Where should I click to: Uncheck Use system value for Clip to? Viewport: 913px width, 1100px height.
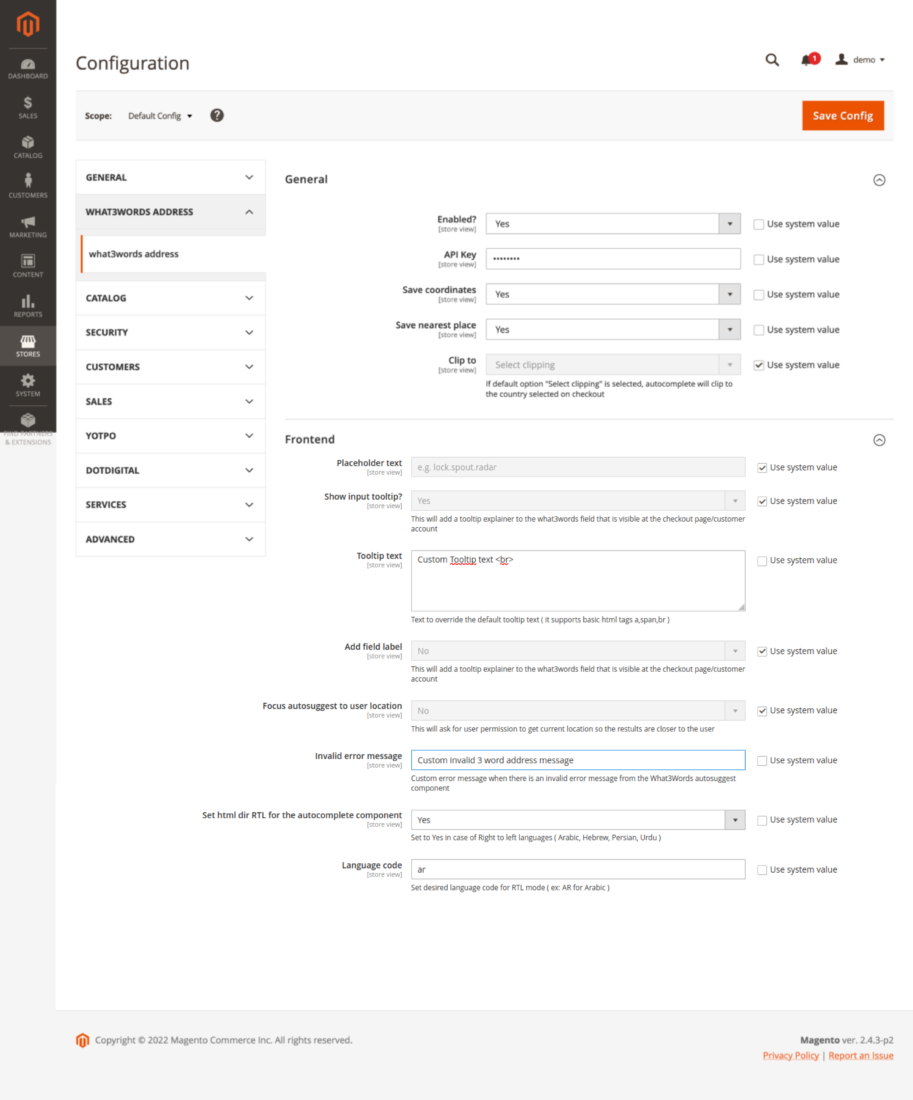pos(759,365)
